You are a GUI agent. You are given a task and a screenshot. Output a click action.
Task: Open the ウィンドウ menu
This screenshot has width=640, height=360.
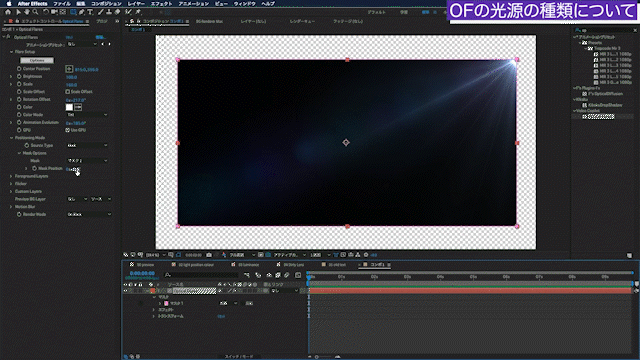[x=244, y=4]
